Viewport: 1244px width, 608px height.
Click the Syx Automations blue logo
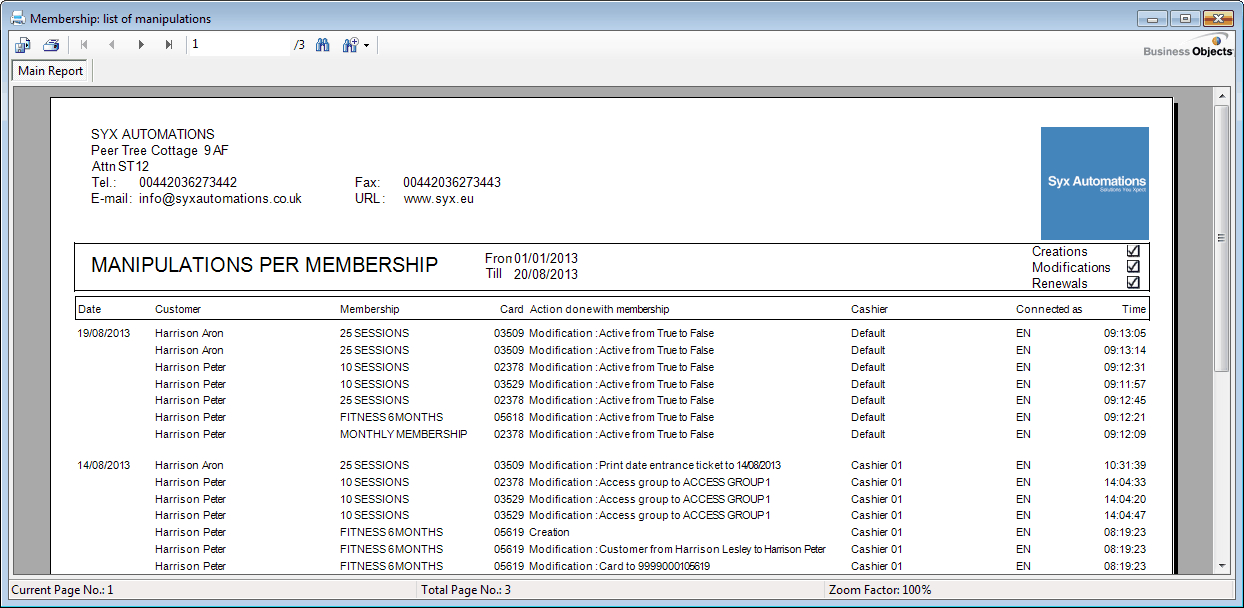(x=1094, y=183)
